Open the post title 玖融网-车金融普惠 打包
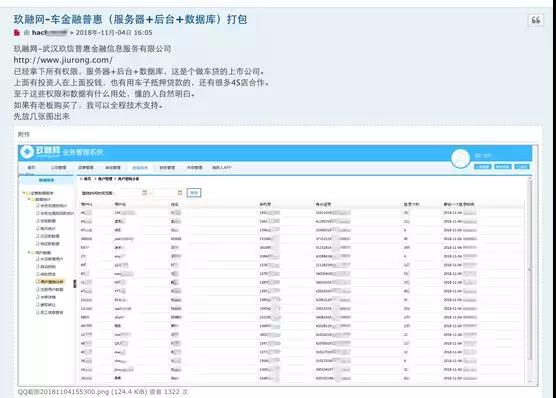556x398 pixels. coord(130,19)
